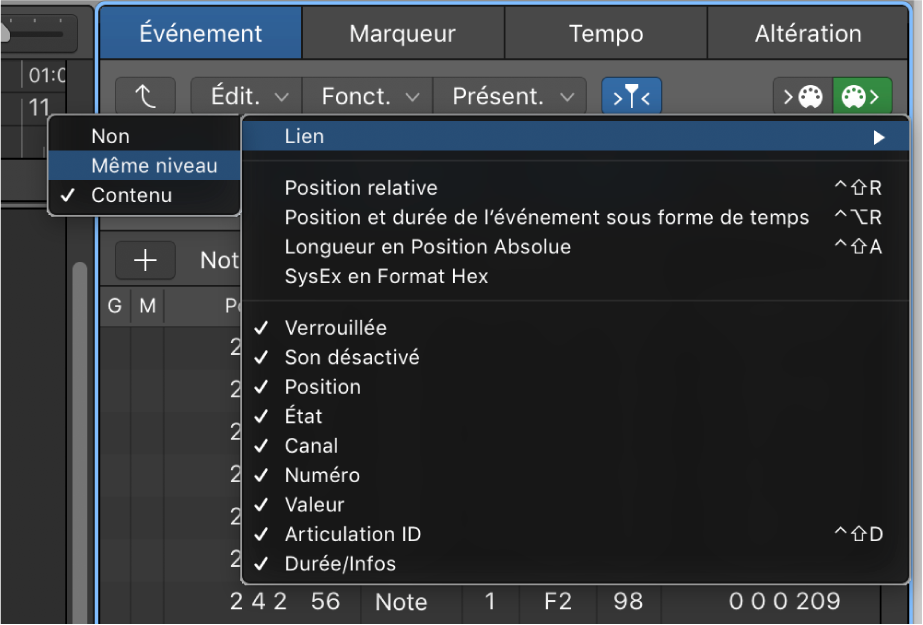The width and height of the screenshot is (923, 625).
Task: Click the green MIDI Out icon
Action: coord(861,96)
